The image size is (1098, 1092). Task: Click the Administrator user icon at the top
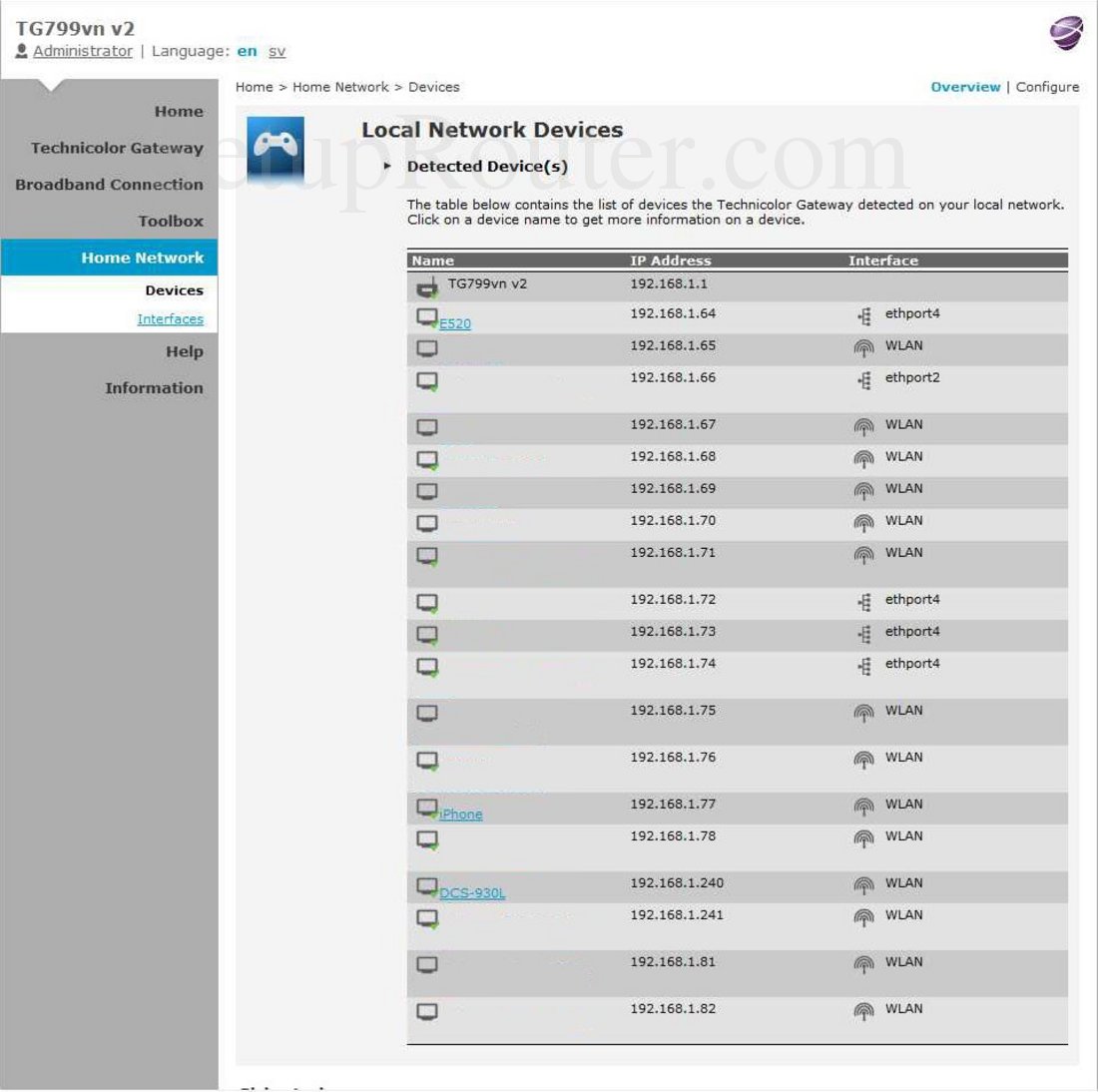click(22, 50)
